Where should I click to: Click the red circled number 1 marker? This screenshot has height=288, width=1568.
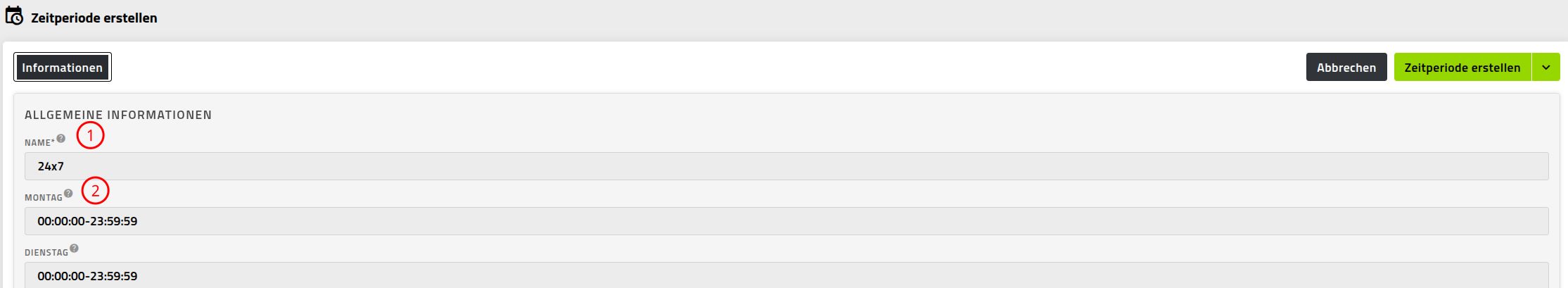tap(90, 135)
